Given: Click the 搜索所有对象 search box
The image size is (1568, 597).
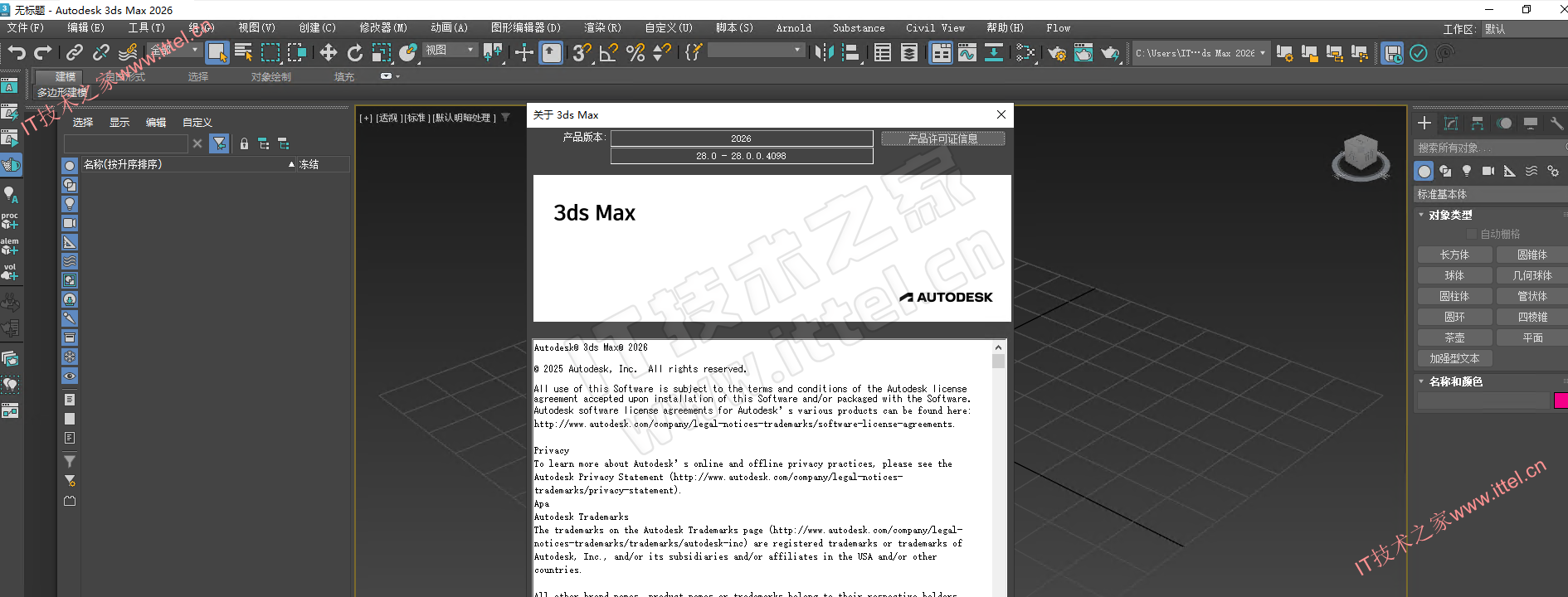Looking at the screenshot, I should 1490,148.
